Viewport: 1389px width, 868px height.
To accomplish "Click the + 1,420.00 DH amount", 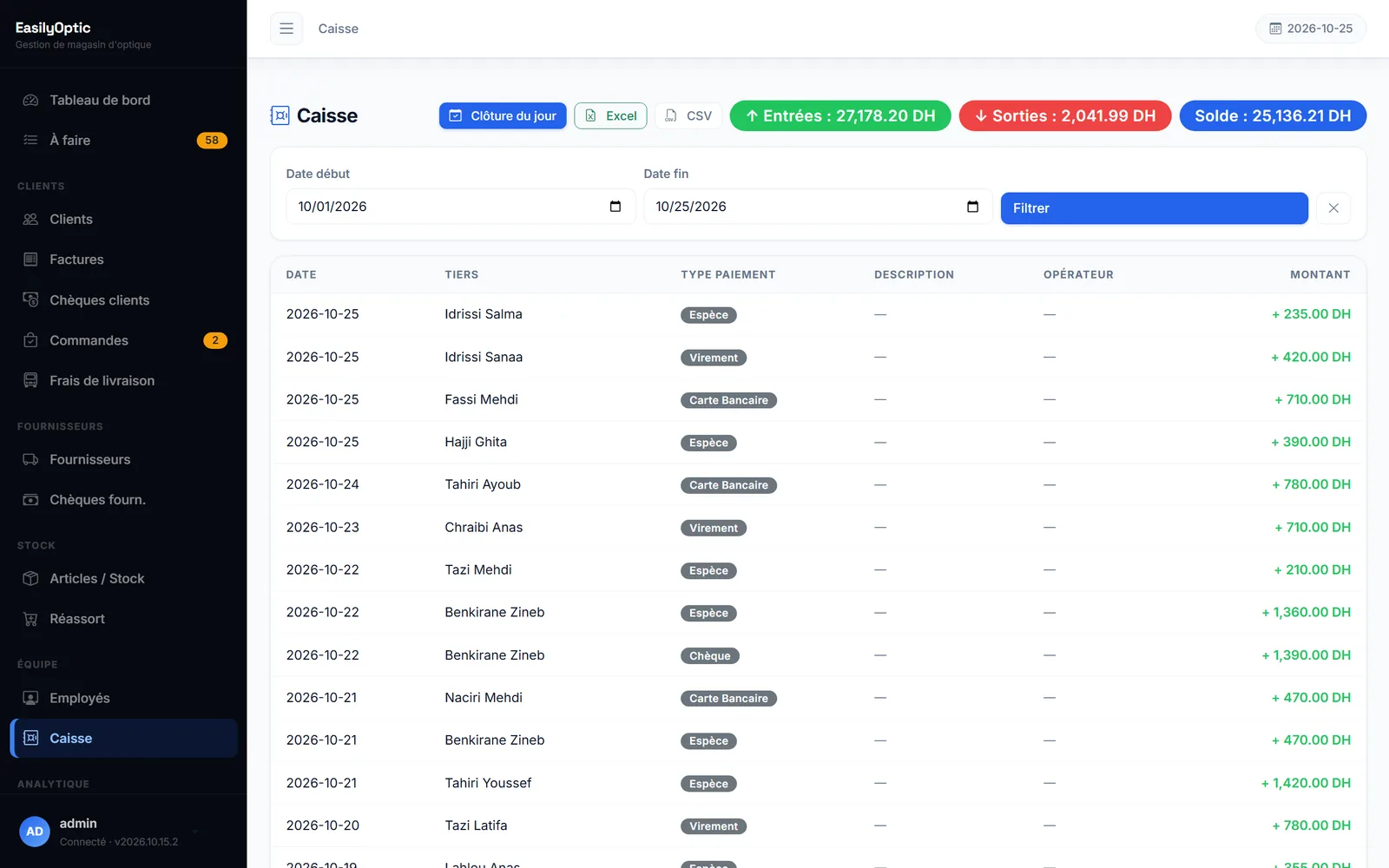I will tap(1306, 783).
